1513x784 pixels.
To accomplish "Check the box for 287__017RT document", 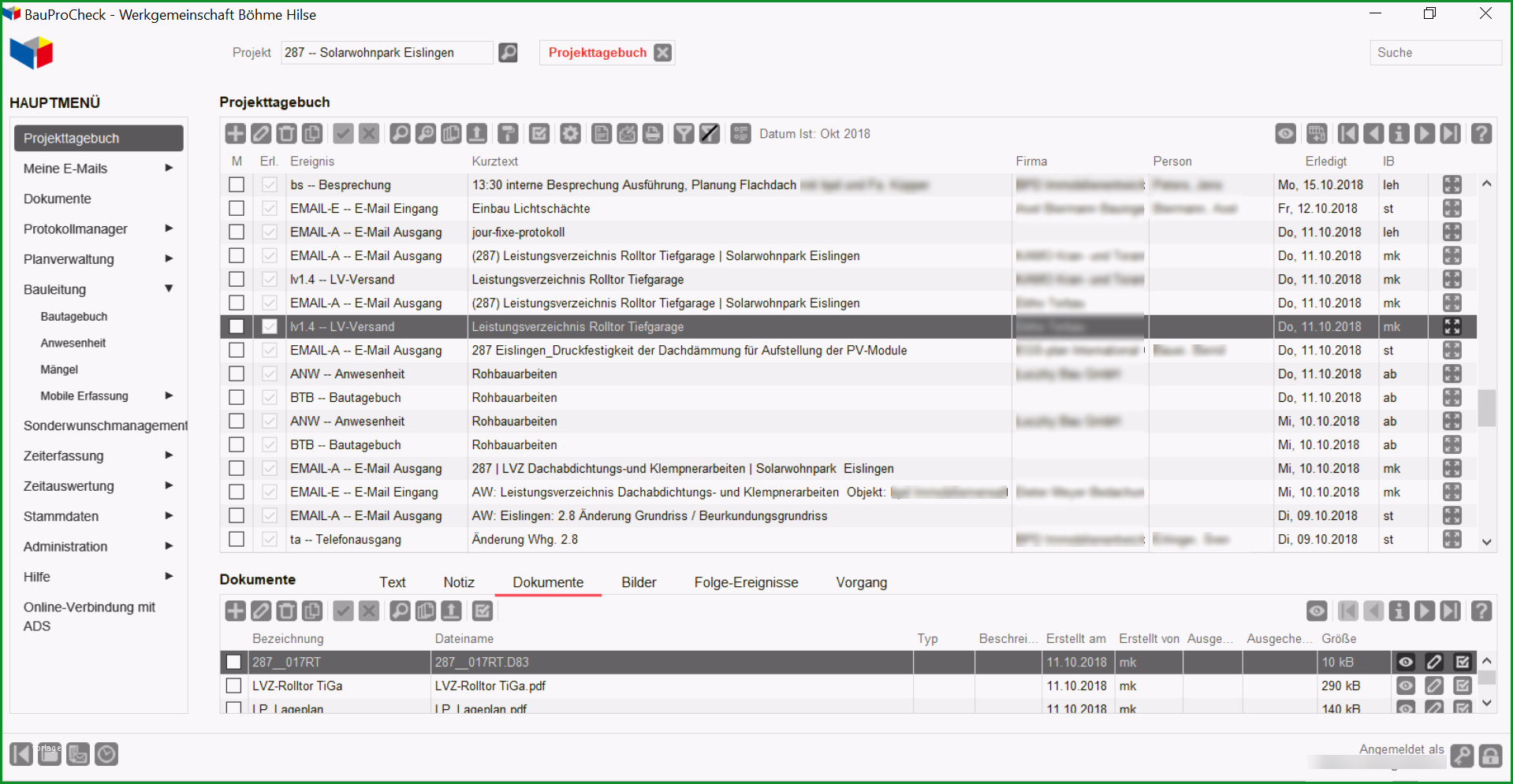I will [234, 662].
